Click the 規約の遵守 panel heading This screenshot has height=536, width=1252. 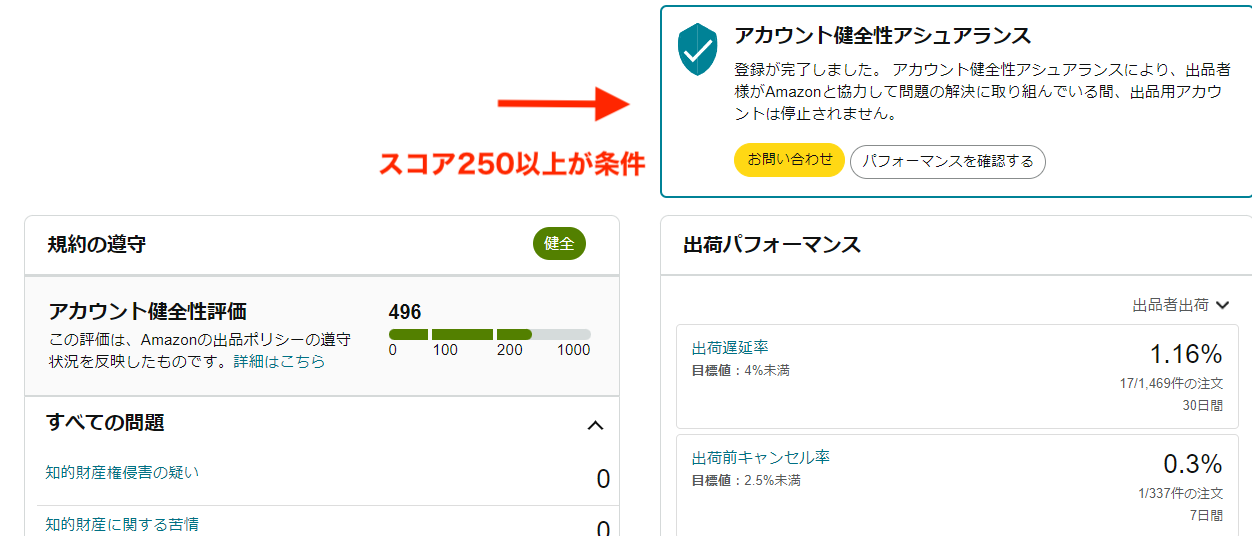pos(96,244)
